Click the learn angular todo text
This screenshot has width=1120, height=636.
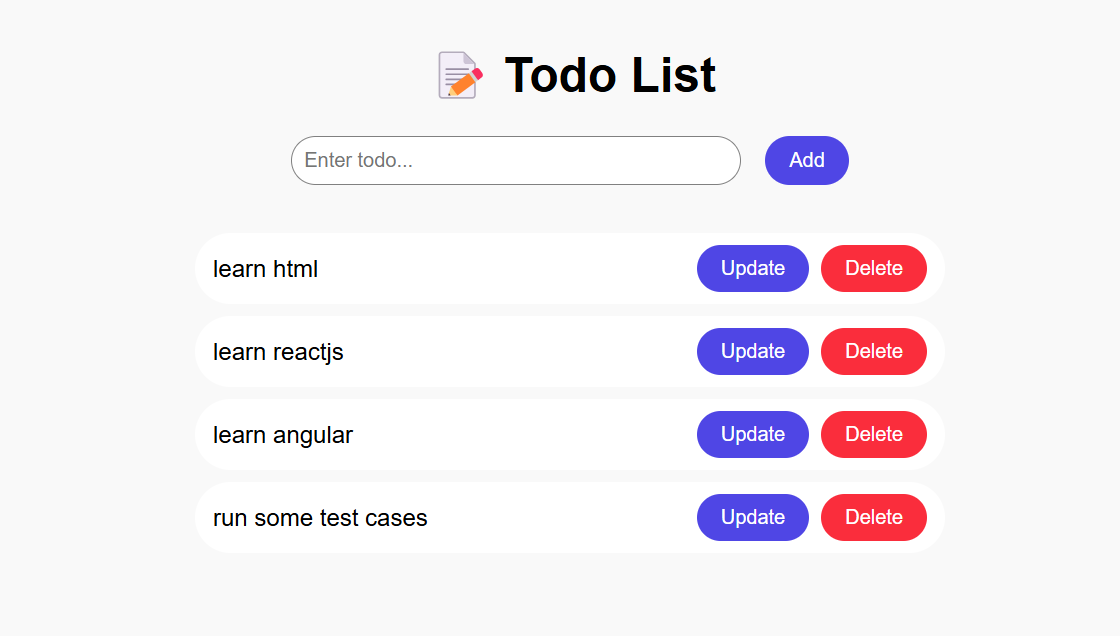tap(283, 435)
